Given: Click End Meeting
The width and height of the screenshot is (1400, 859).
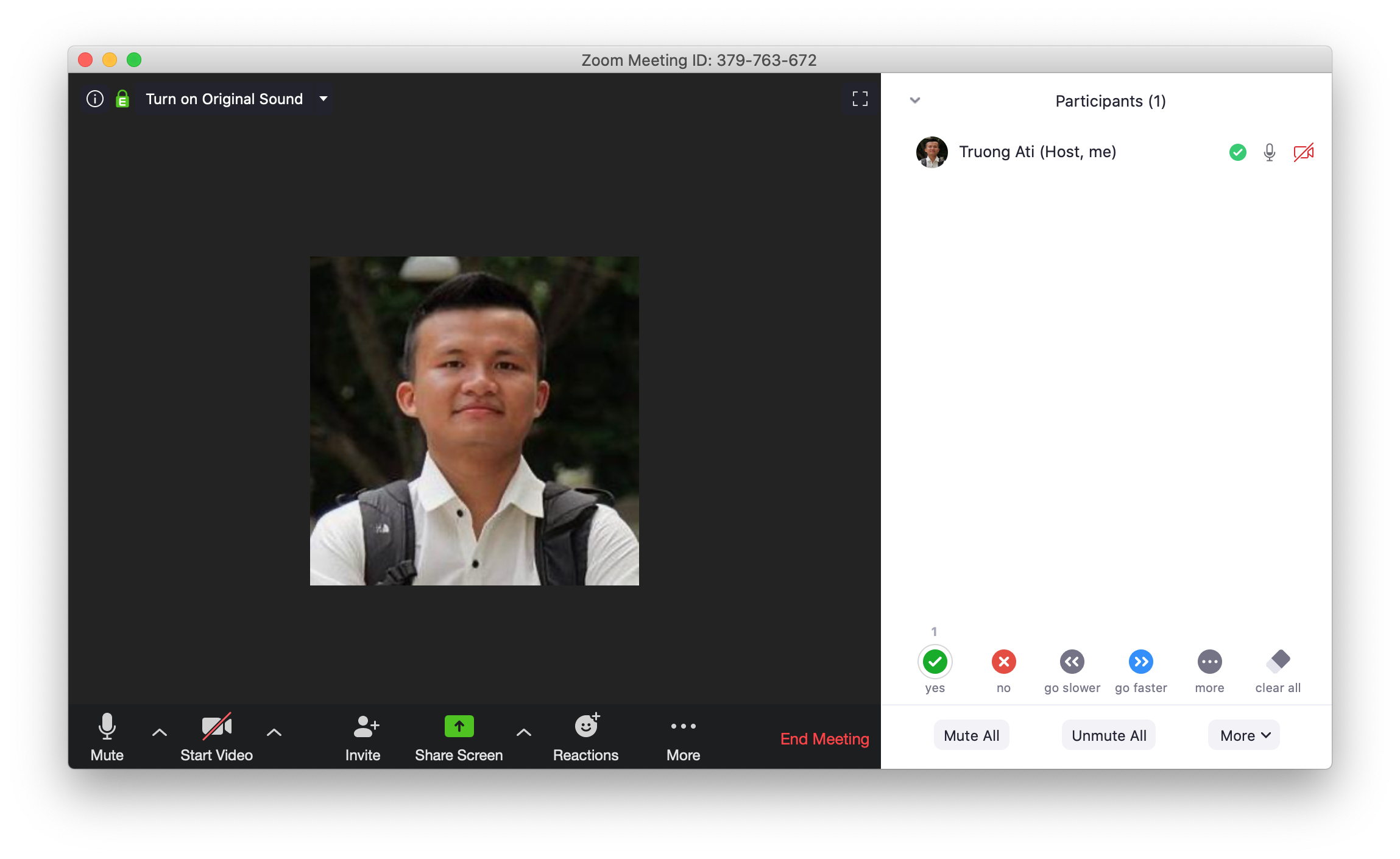Looking at the screenshot, I should tap(824, 739).
